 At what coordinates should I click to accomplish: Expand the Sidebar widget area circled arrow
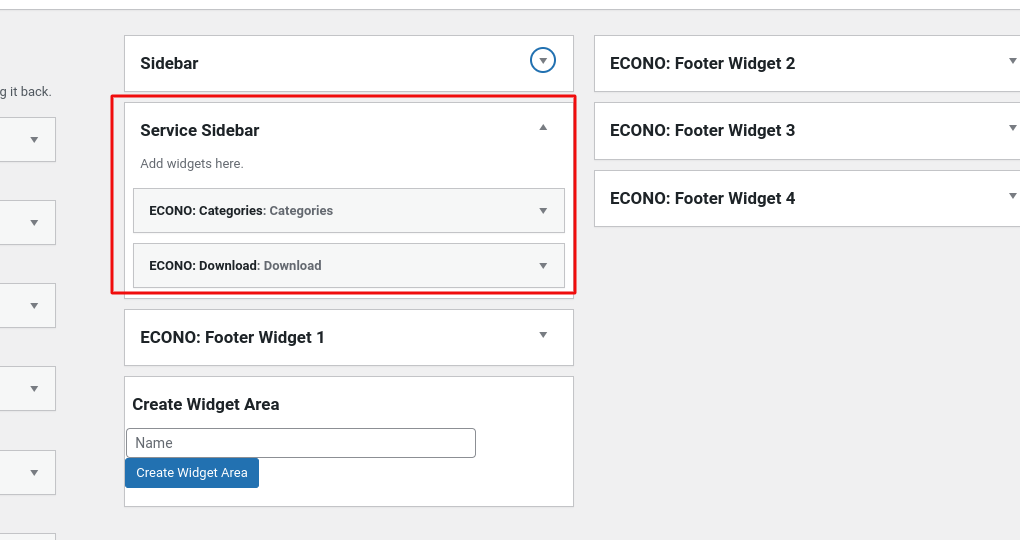(x=543, y=61)
